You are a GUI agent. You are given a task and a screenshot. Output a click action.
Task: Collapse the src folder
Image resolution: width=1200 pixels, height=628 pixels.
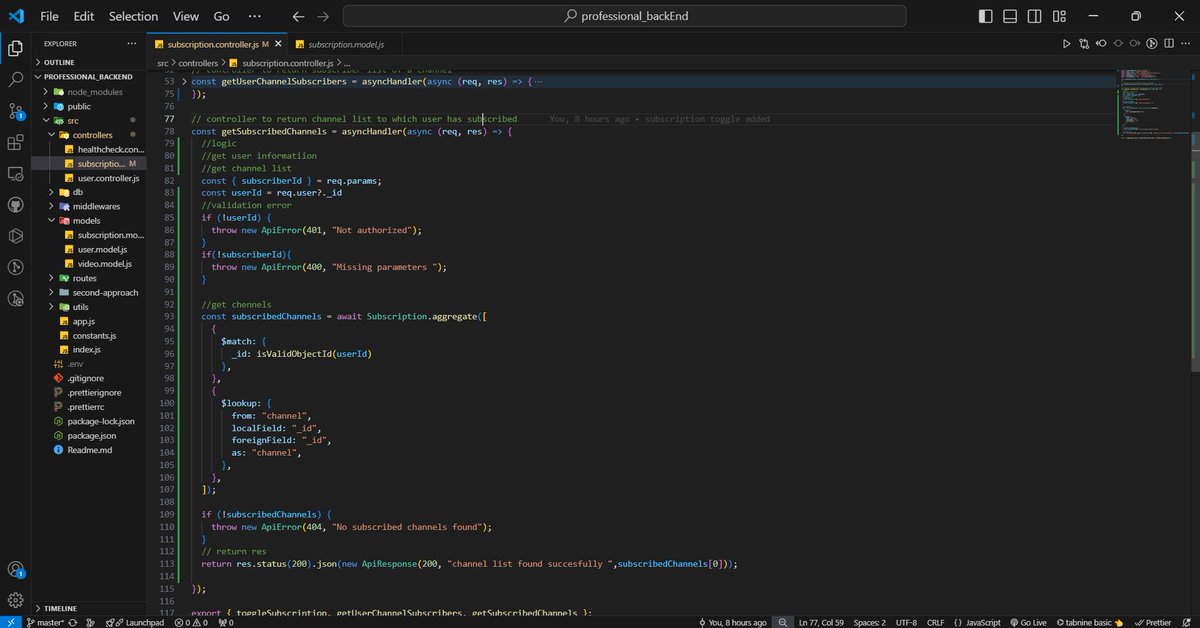tap(88, 120)
